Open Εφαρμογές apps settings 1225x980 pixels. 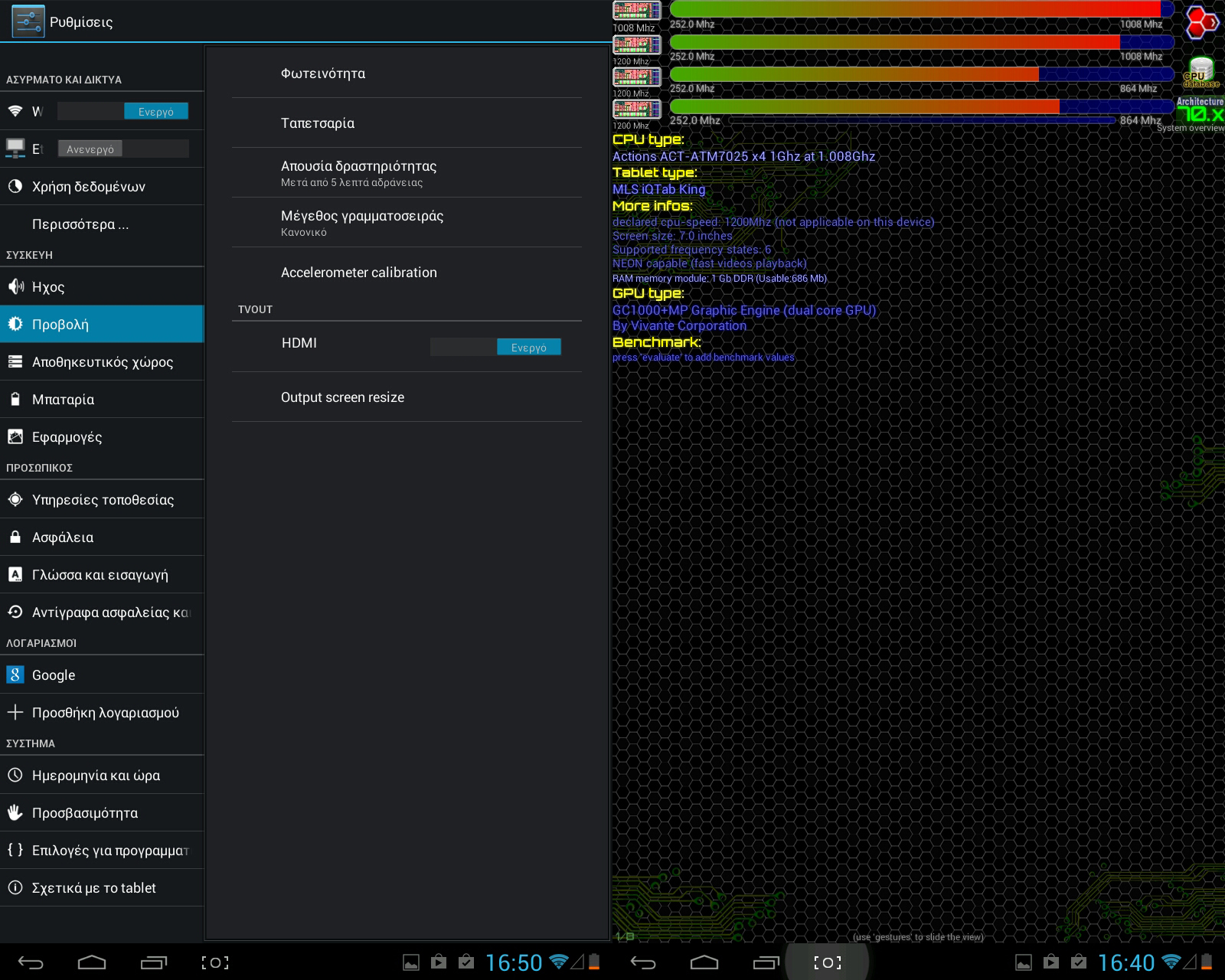(x=102, y=436)
